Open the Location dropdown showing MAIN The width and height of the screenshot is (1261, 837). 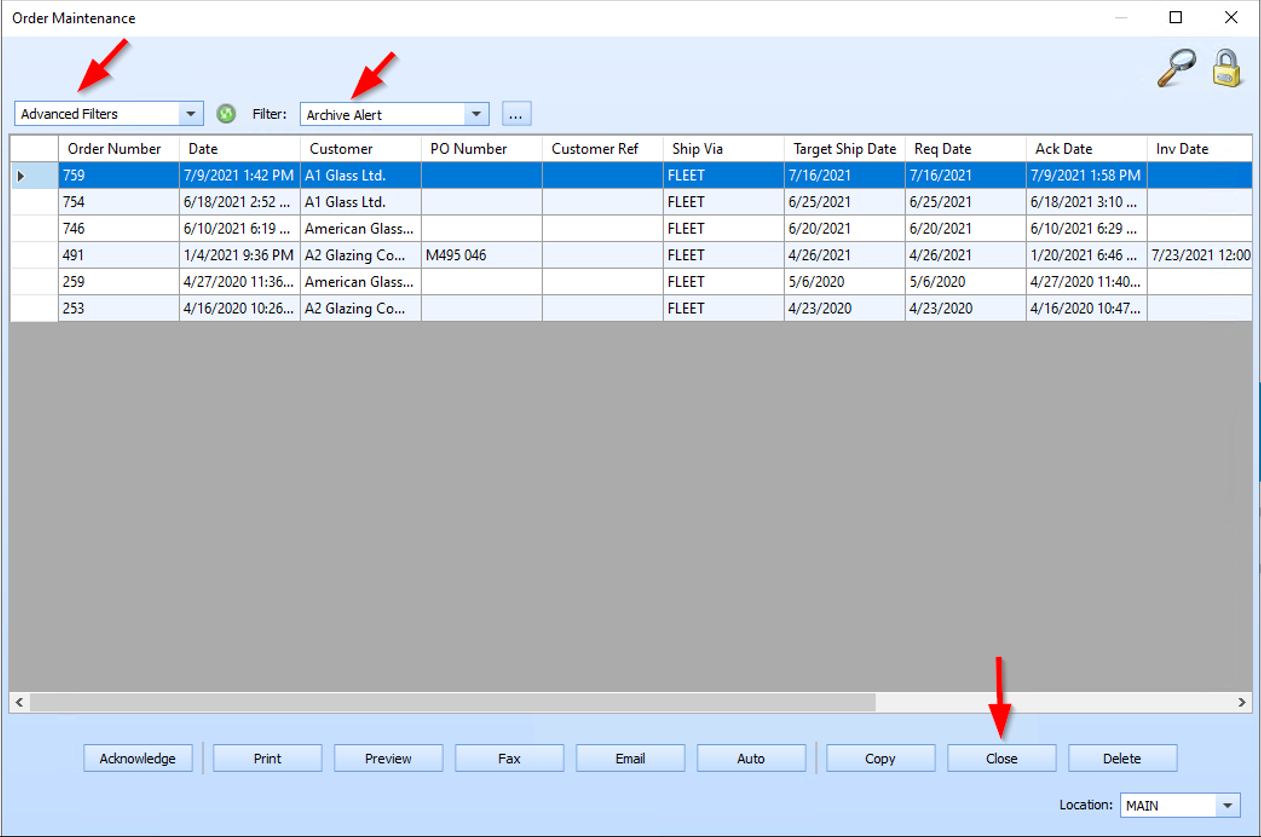pyautogui.click(x=1230, y=804)
